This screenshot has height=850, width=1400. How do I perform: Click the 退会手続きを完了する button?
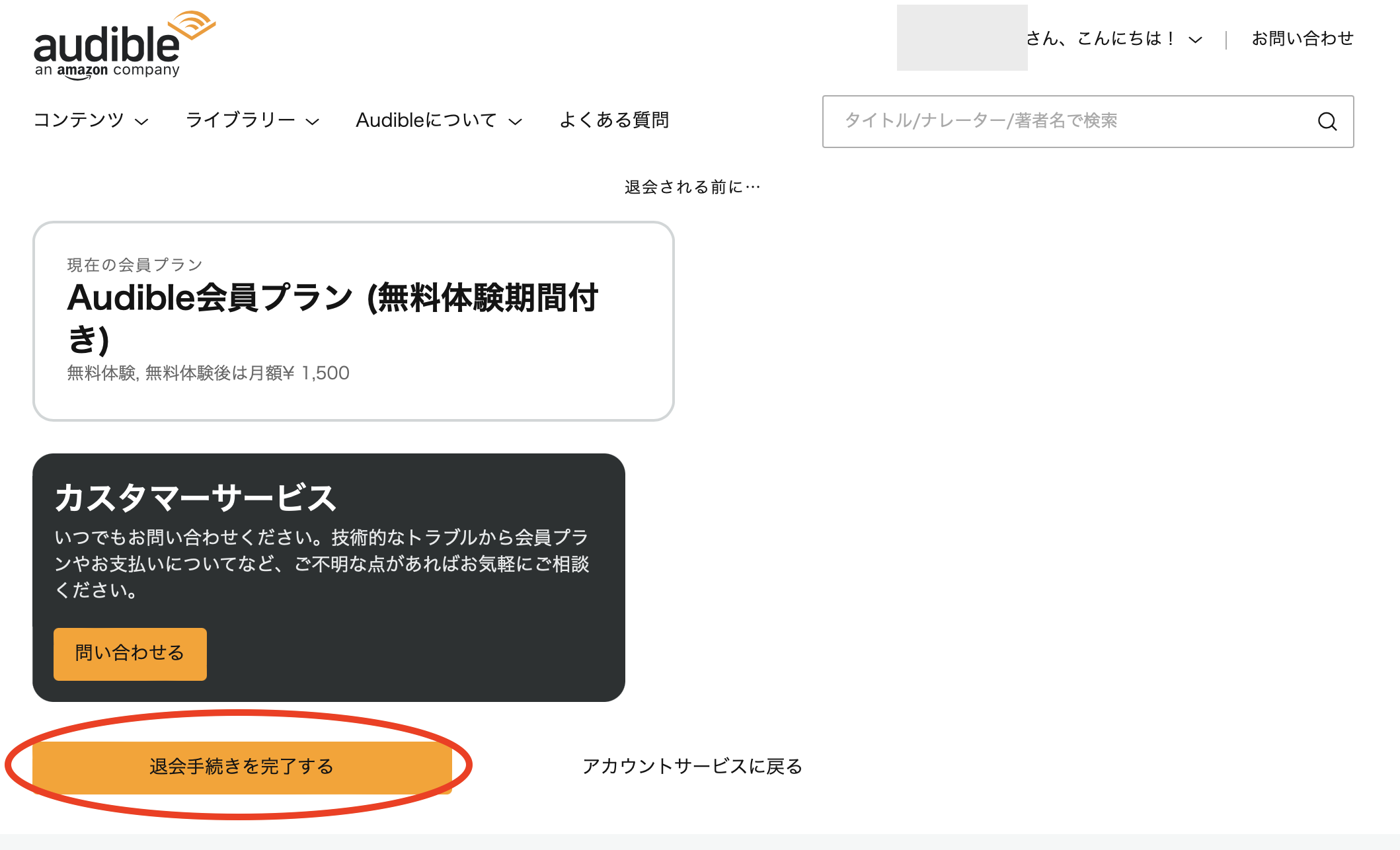point(242,767)
